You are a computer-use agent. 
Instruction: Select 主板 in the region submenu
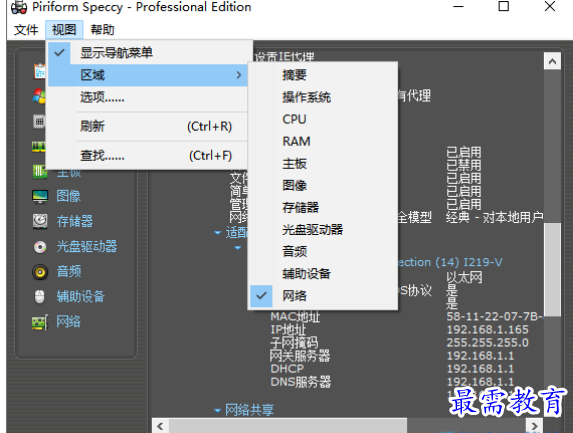pyautogui.click(x=323, y=163)
